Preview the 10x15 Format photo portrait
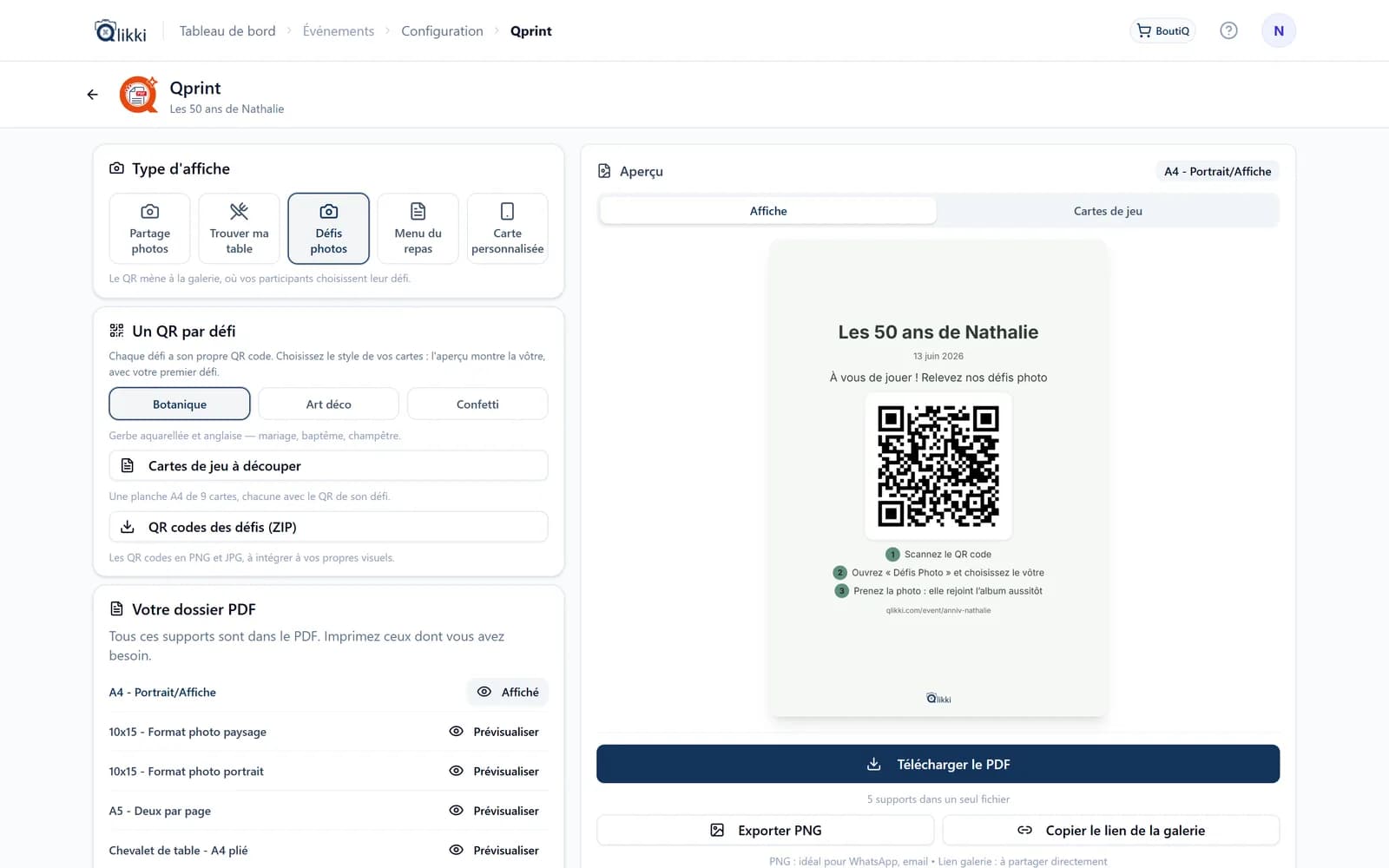Viewport: 1389px width, 868px height. click(494, 771)
